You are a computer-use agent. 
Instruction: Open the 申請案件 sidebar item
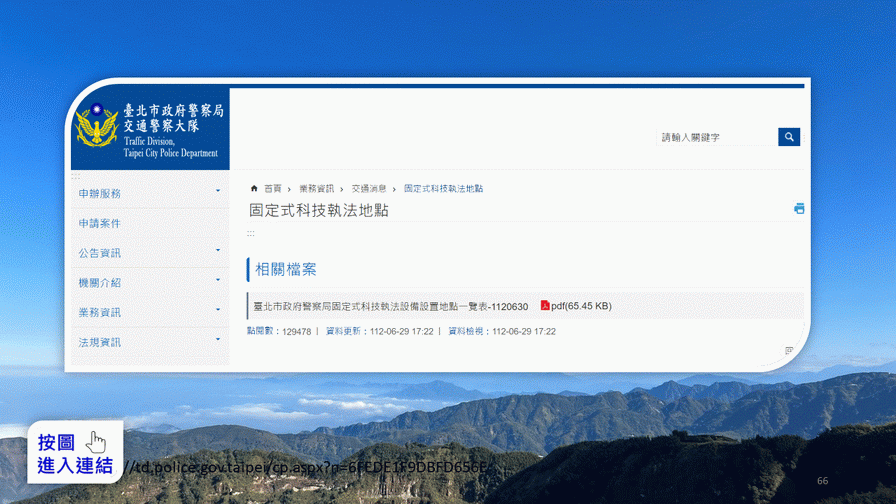point(100,223)
